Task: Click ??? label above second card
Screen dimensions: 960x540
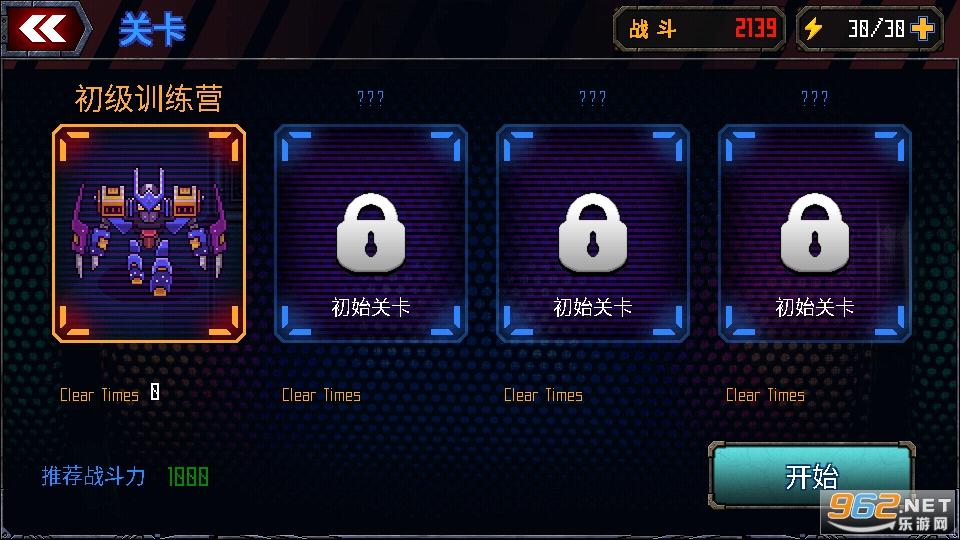Action: click(x=370, y=98)
